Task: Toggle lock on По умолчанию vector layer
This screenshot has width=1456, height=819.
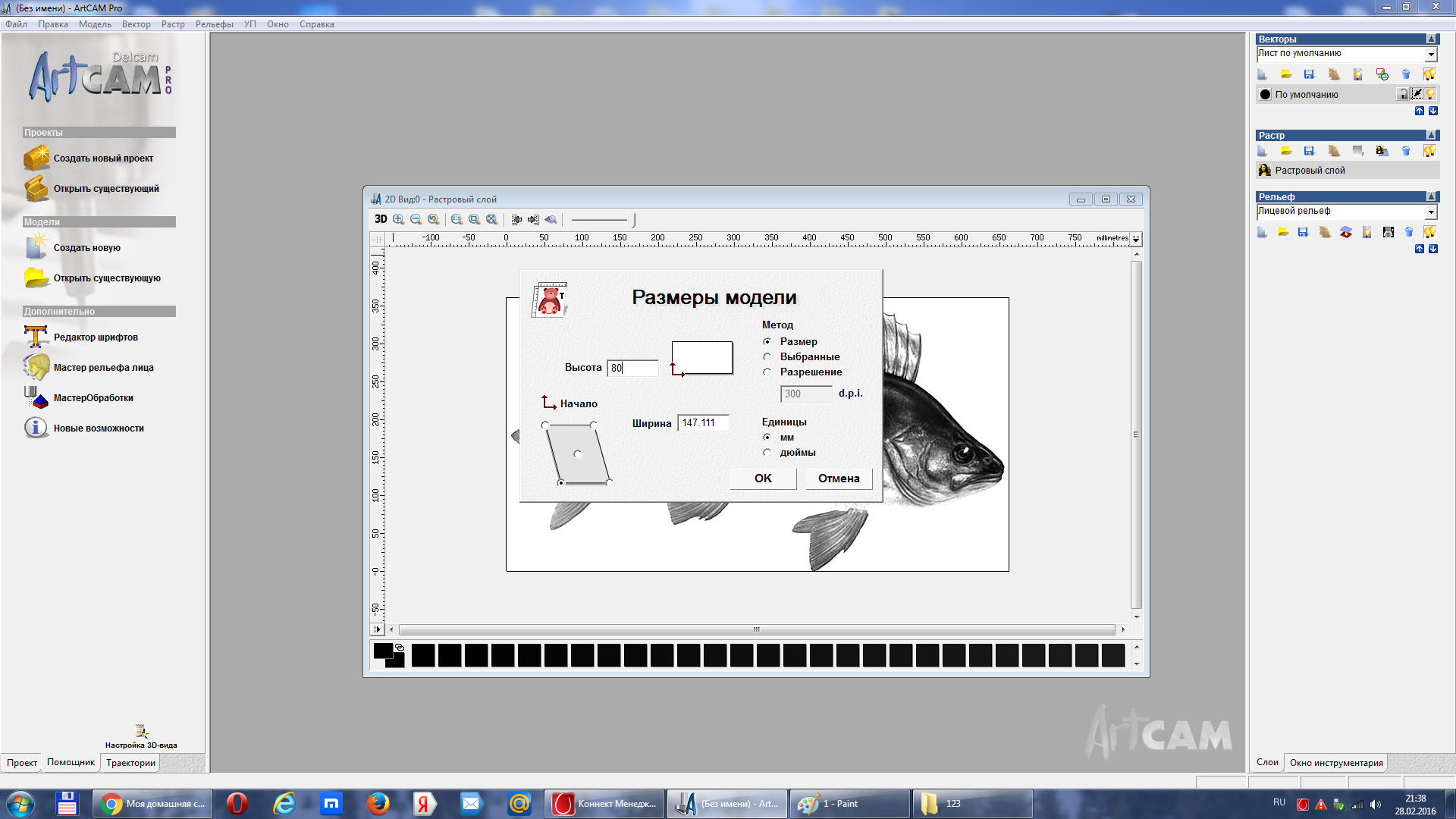Action: point(1403,94)
